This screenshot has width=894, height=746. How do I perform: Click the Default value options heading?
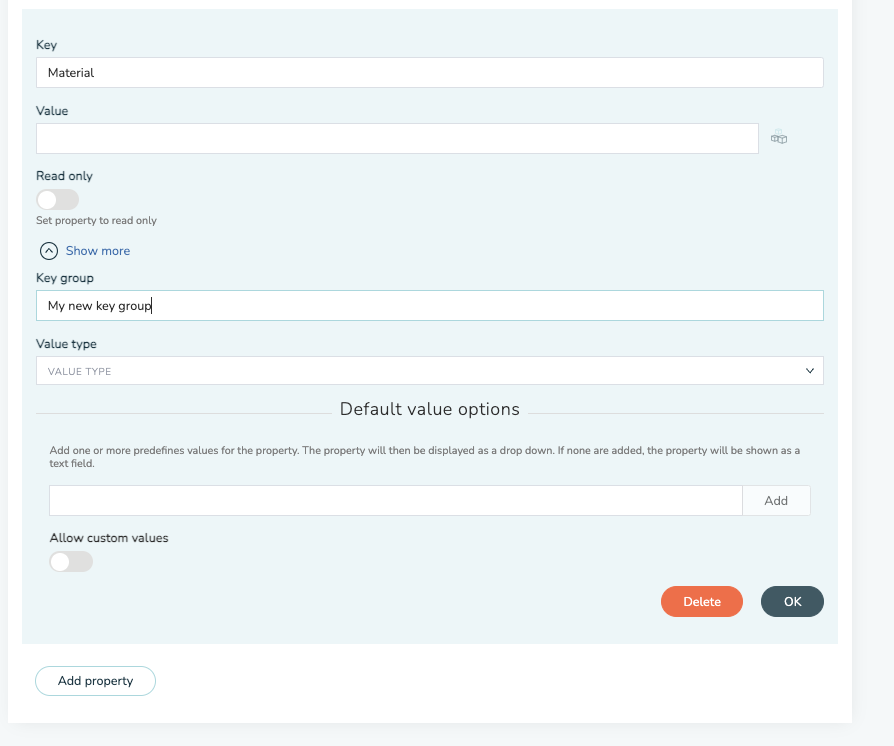coord(430,409)
